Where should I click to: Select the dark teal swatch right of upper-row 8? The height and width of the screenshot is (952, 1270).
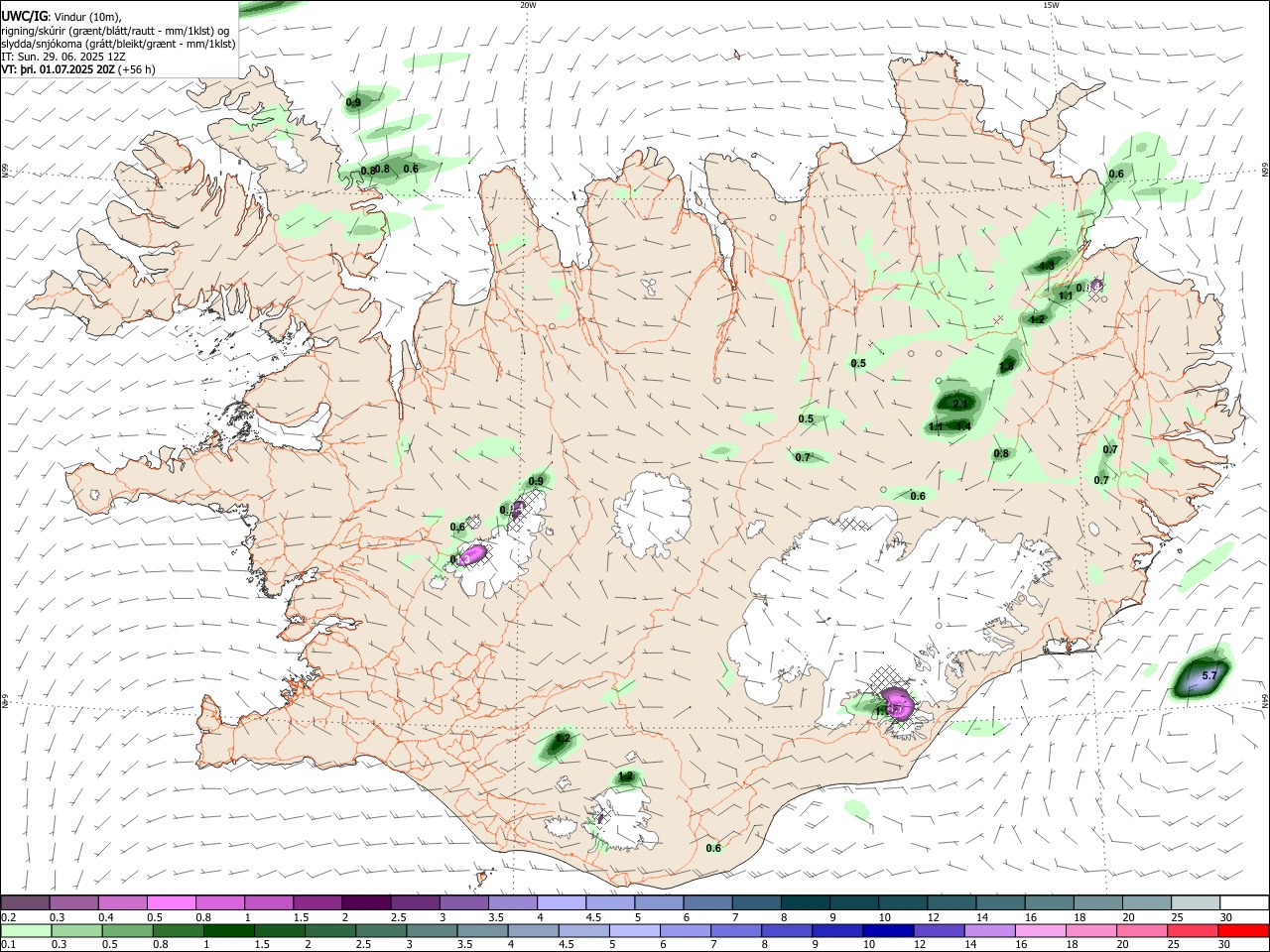tap(805, 902)
